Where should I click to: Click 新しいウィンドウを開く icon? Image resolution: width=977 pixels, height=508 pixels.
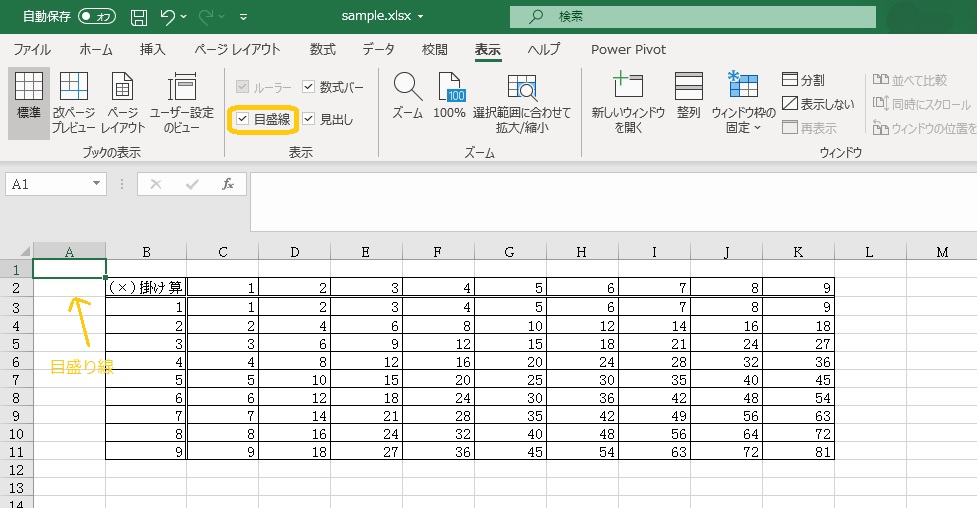(x=628, y=87)
